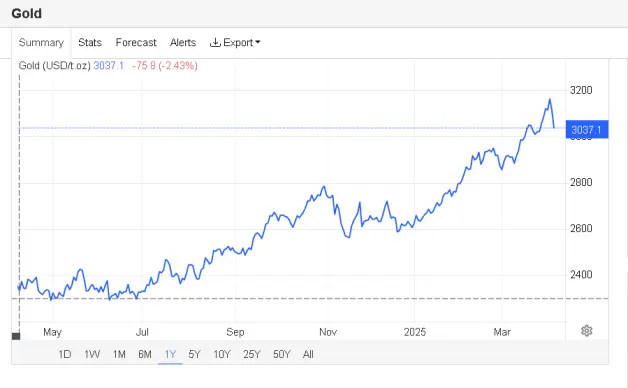Click the Mar date axis label
Screen dimensions: 628x388
point(502,332)
